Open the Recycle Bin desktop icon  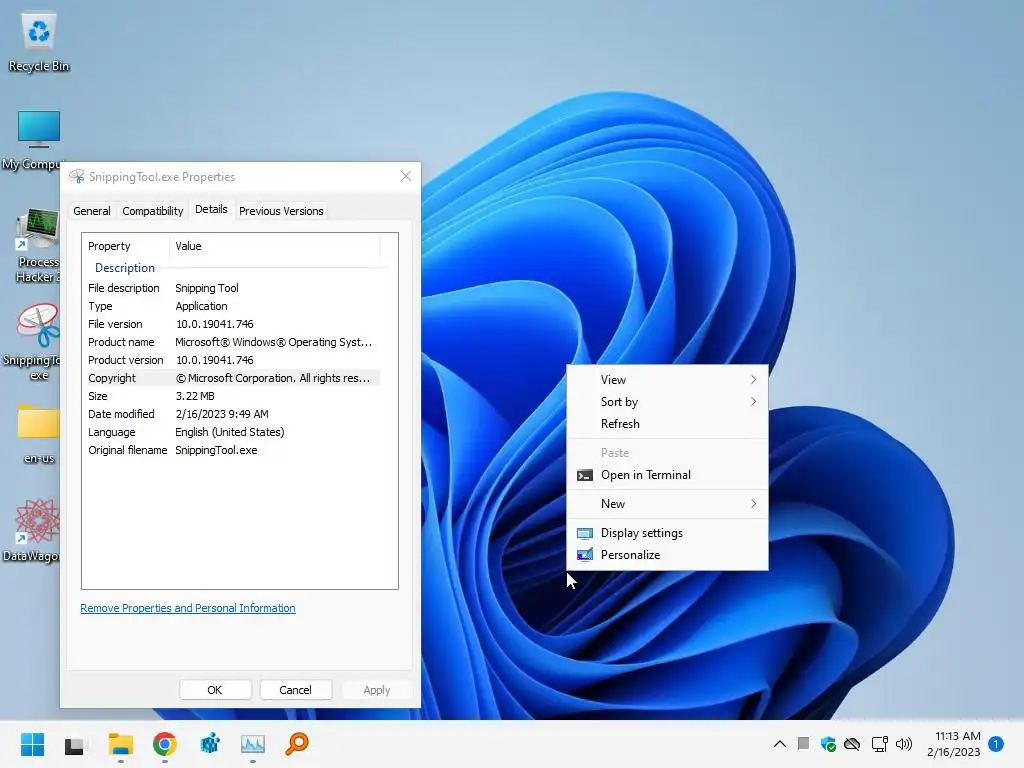39,42
